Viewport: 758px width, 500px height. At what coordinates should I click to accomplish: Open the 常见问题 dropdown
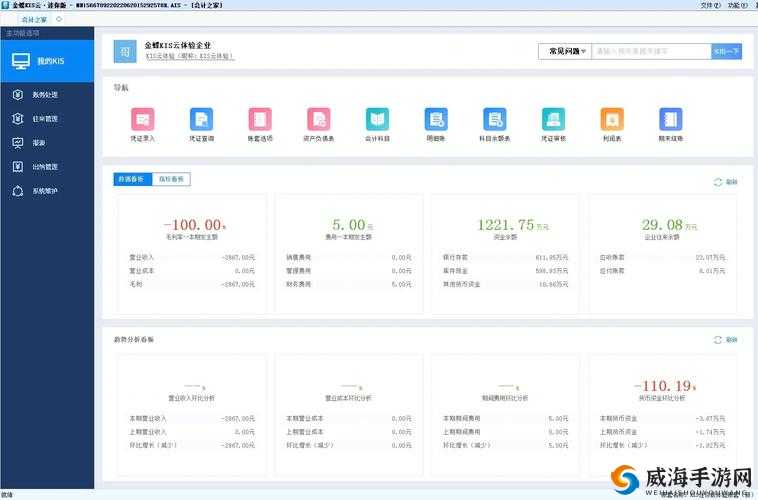(565, 51)
